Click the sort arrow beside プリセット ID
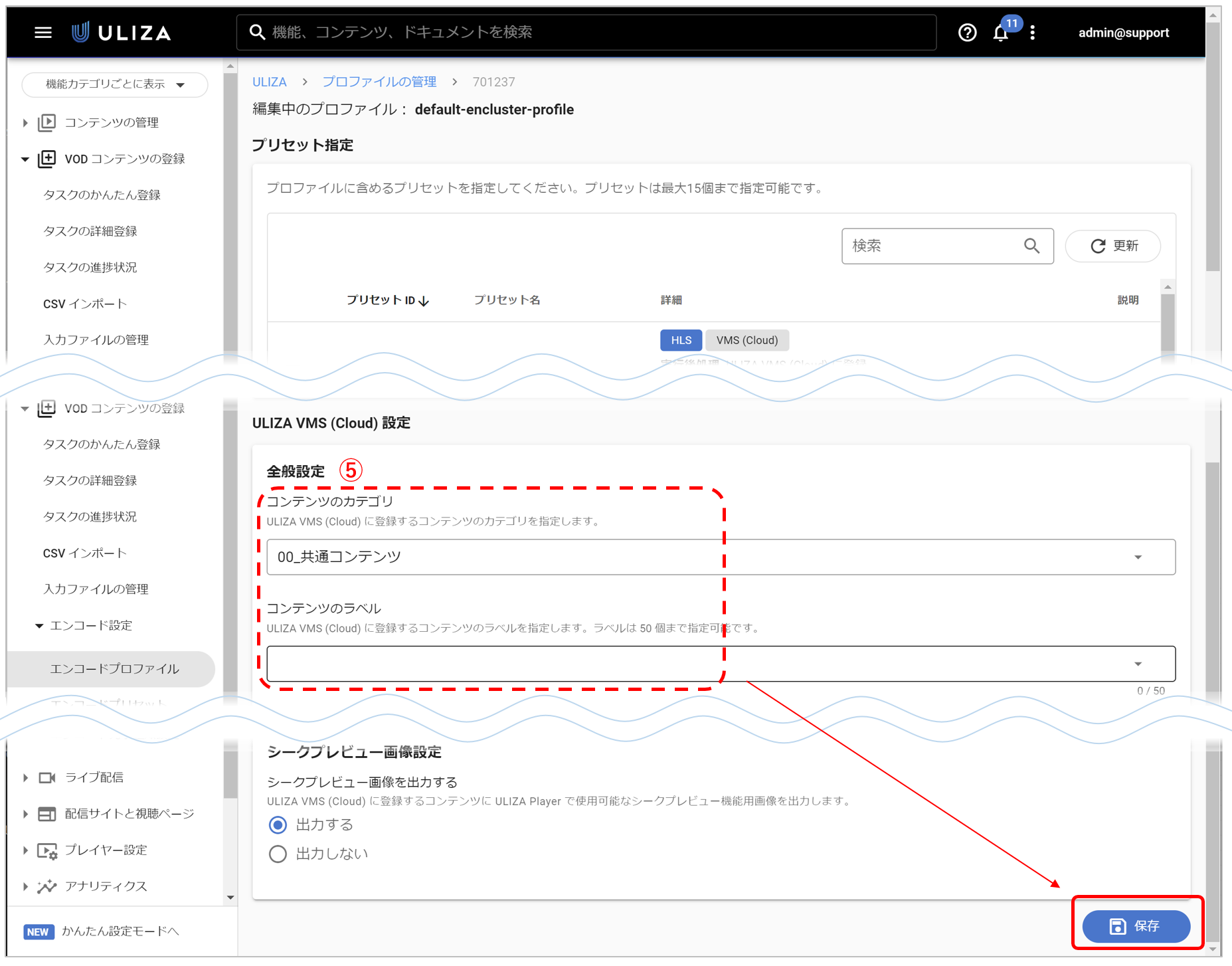Screen dimensions: 1232x966 tap(424, 301)
